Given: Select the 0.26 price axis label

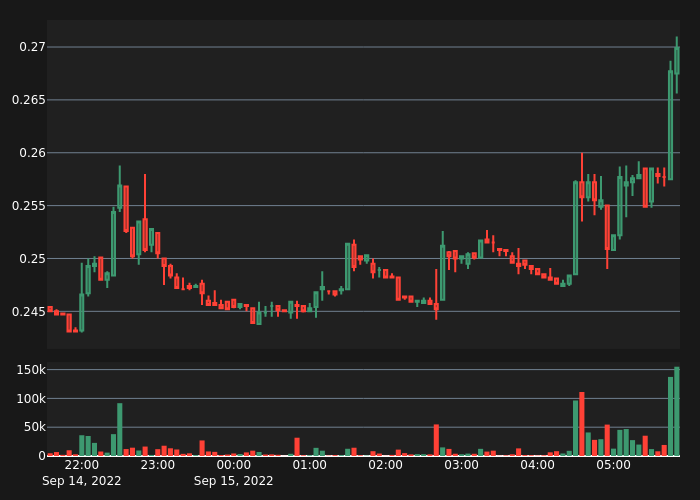Looking at the screenshot, I should click(32, 153).
